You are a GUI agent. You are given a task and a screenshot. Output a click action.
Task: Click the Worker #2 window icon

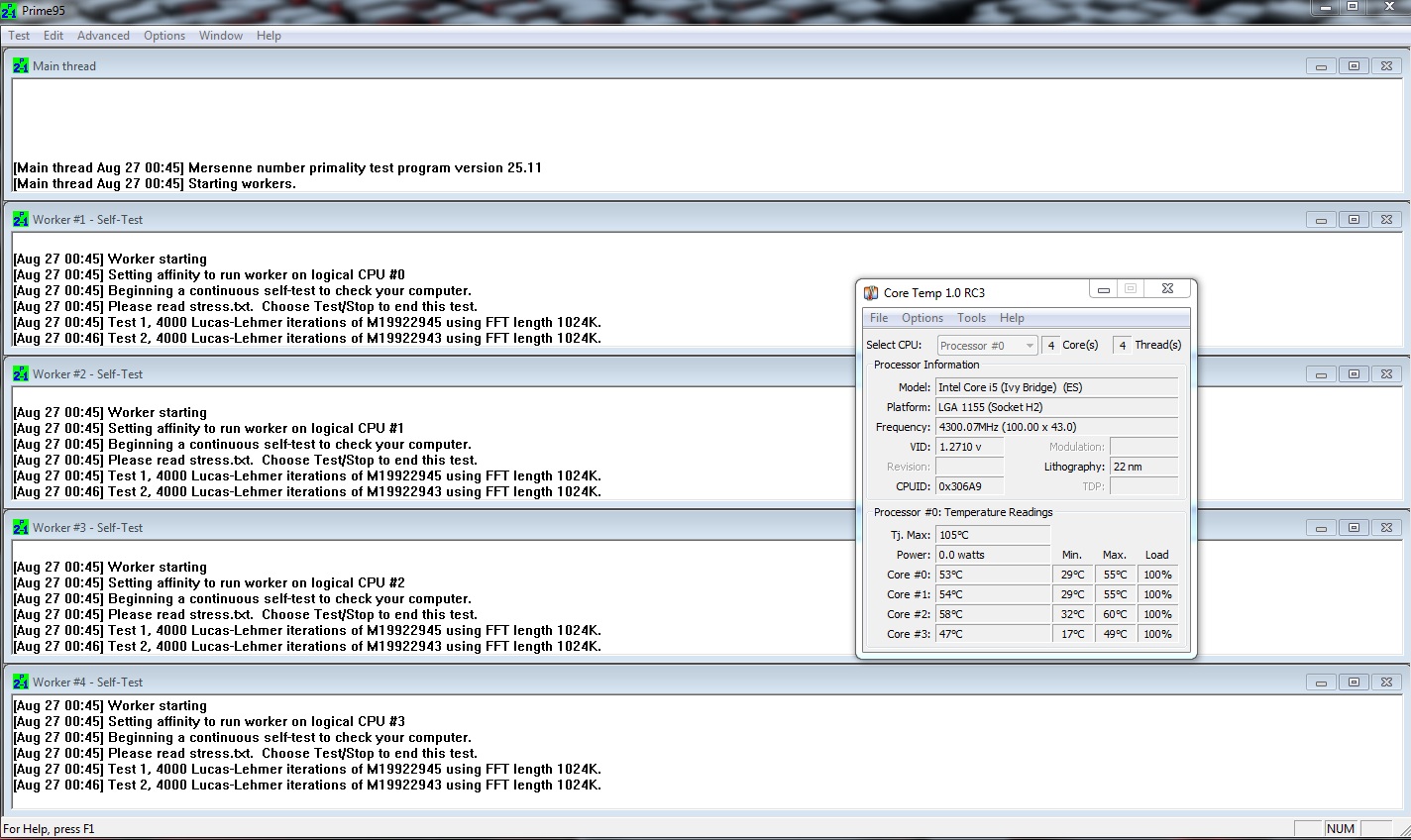point(21,374)
